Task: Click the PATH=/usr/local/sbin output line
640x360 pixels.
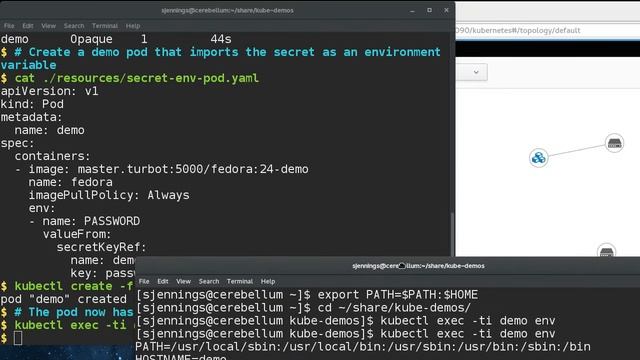Action: pyautogui.click(x=363, y=347)
